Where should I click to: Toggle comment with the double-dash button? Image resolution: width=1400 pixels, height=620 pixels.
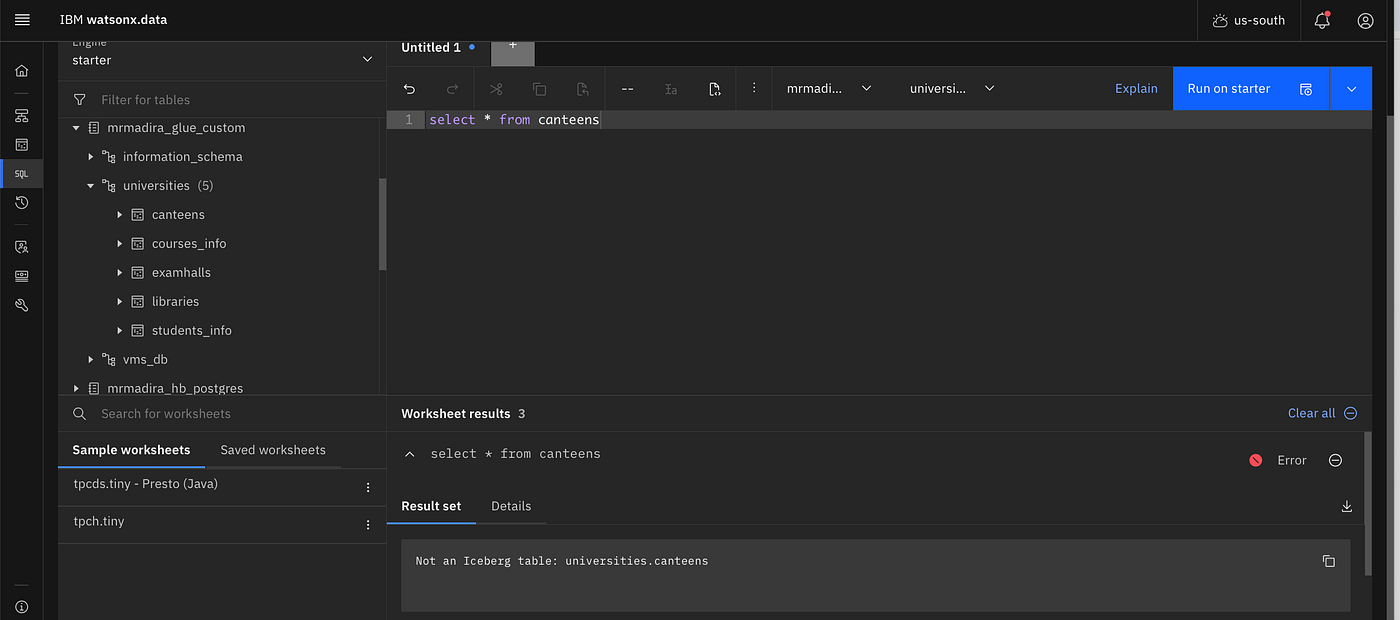(x=627, y=89)
